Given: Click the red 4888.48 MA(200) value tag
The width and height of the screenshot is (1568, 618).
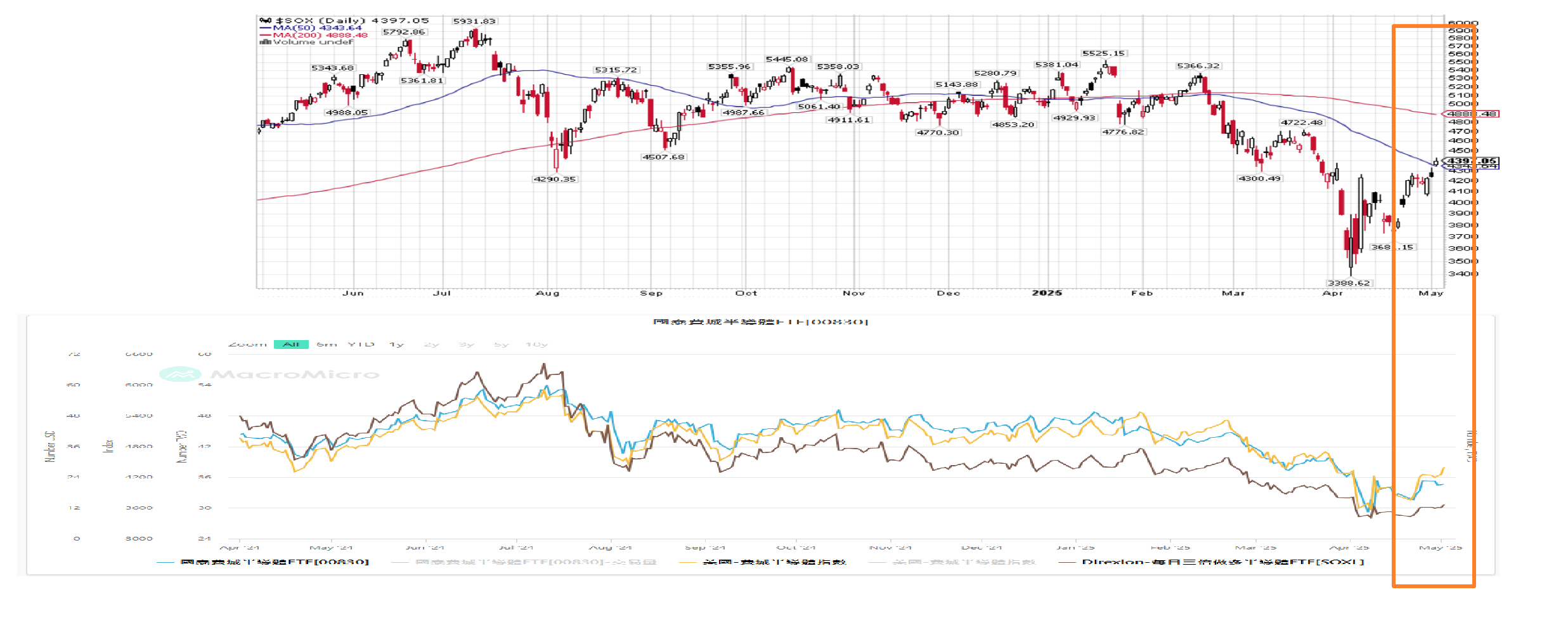Looking at the screenshot, I should (1472, 114).
